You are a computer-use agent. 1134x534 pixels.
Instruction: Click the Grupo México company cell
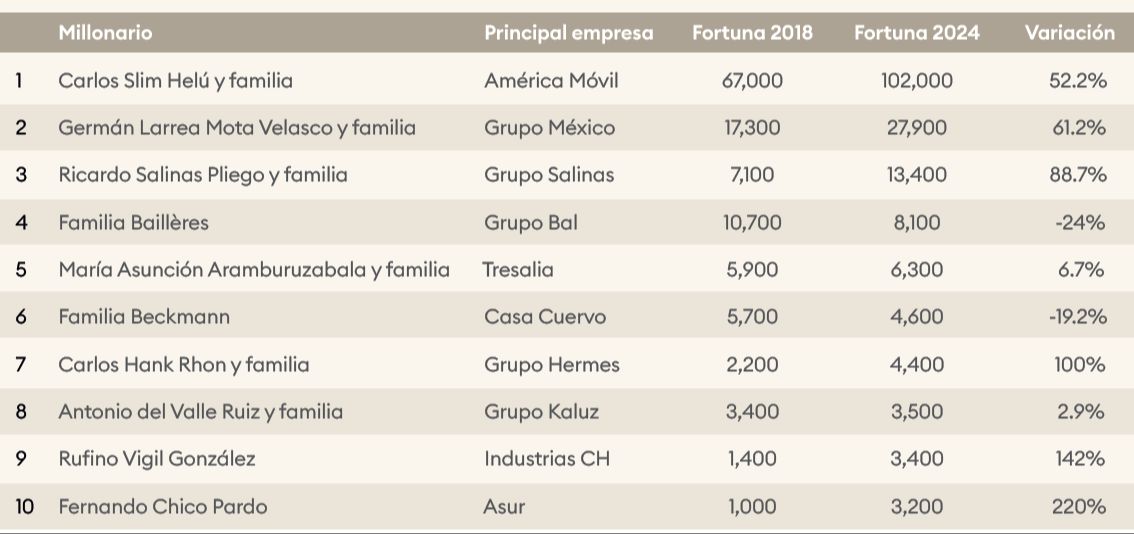pyautogui.click(x=549, y=128)
